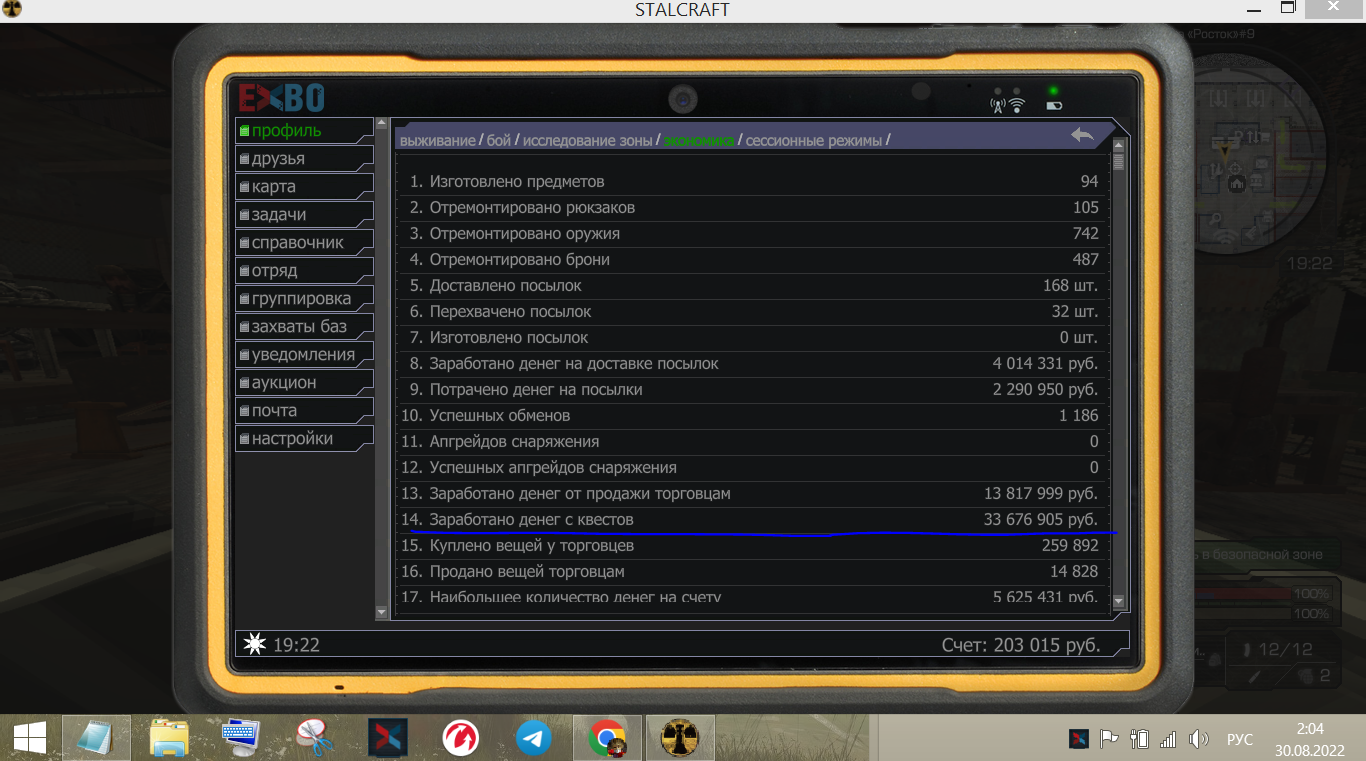Click the 'Счет: 203 015 руб.' balance
This screenshot has height=761, width=1366.
1021,645
